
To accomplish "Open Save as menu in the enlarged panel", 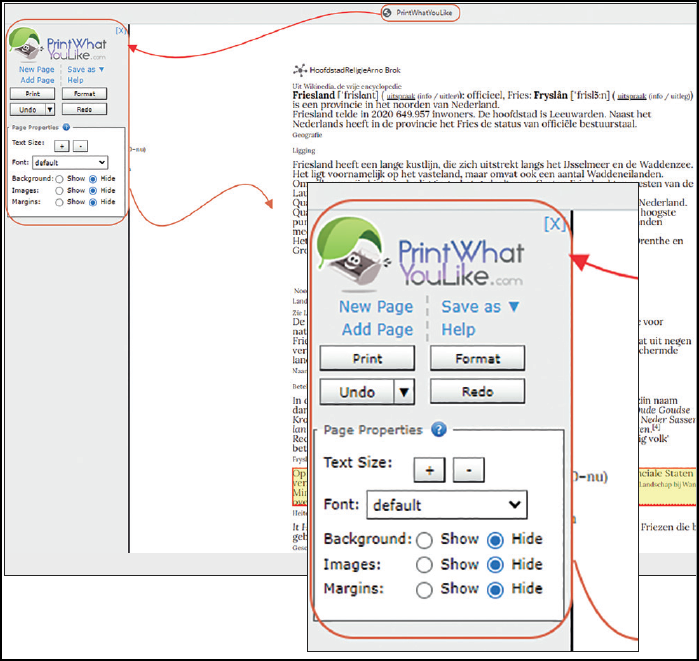I will coord(480,307).
